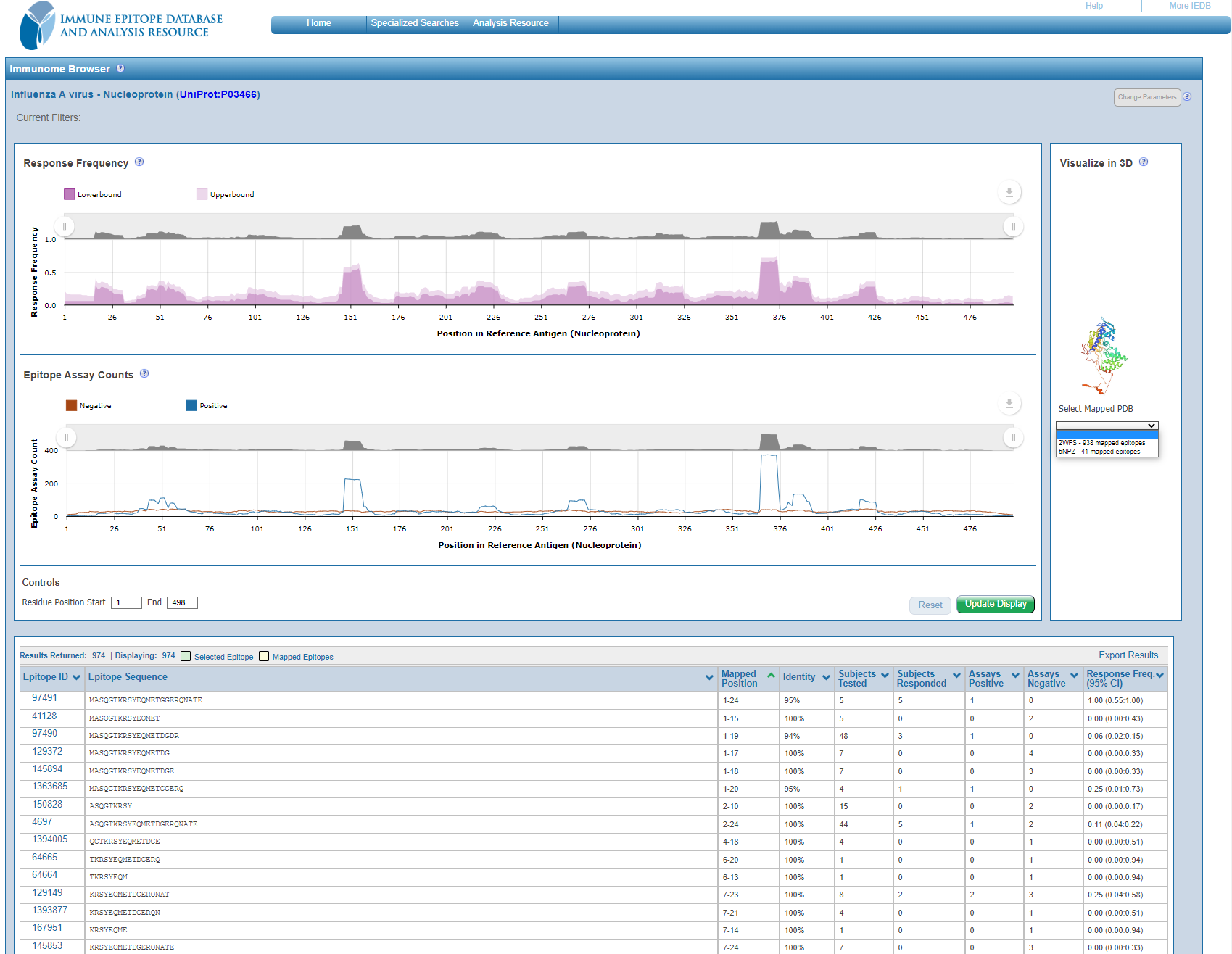Viewport: 1232px width, 954px height.
Task: Open Analysis Resource menu
Action: coord(510,23)
